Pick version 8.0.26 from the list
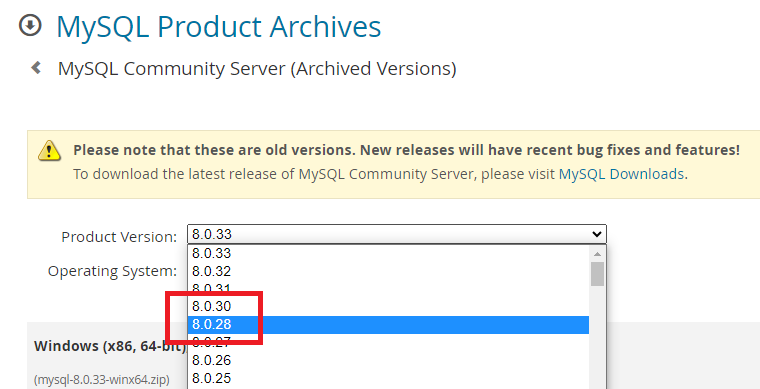The width and height of the screenshot is (760, 389). point(388,360)
